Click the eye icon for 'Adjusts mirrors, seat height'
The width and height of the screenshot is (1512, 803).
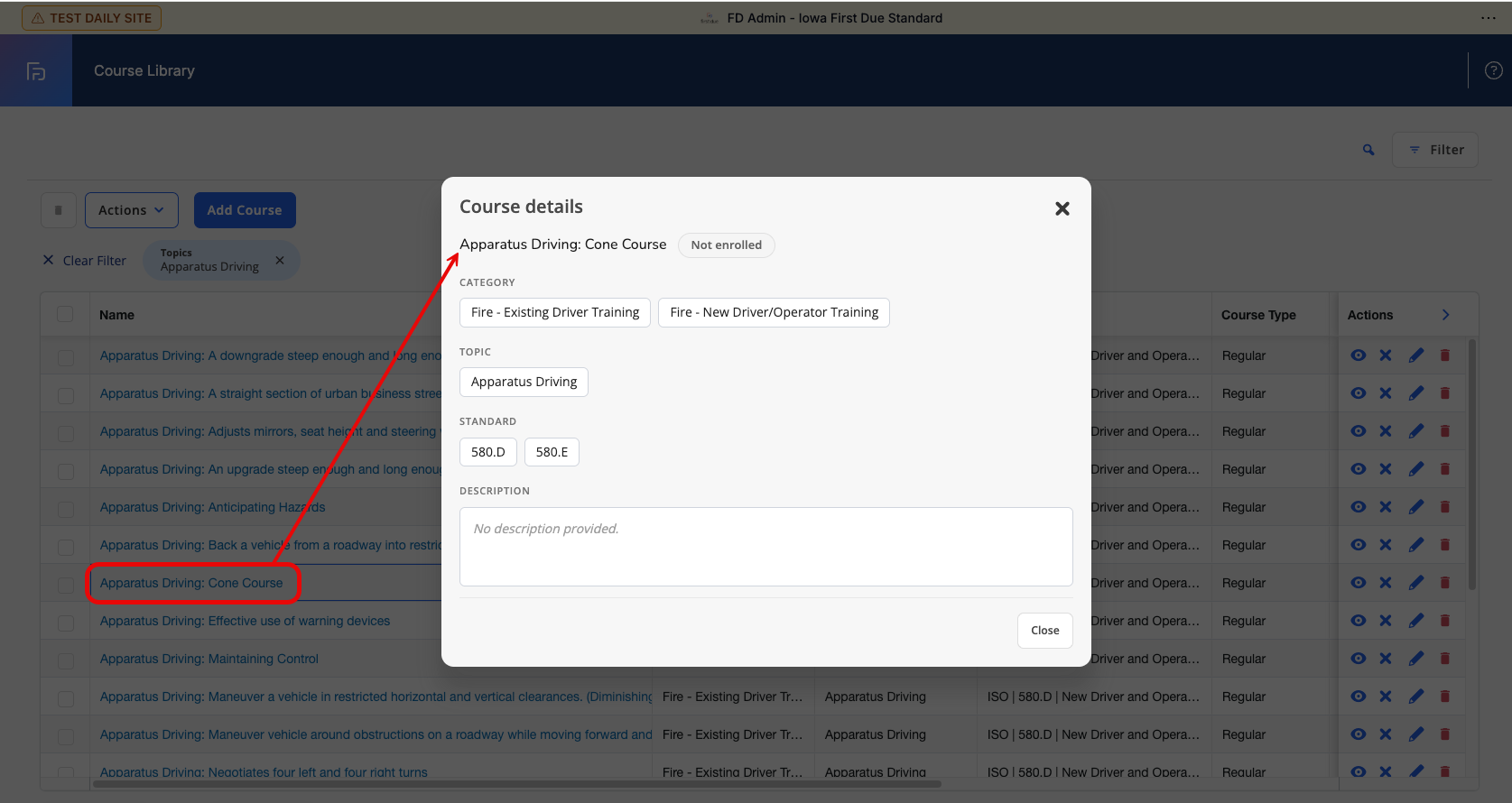(1358, 431)
